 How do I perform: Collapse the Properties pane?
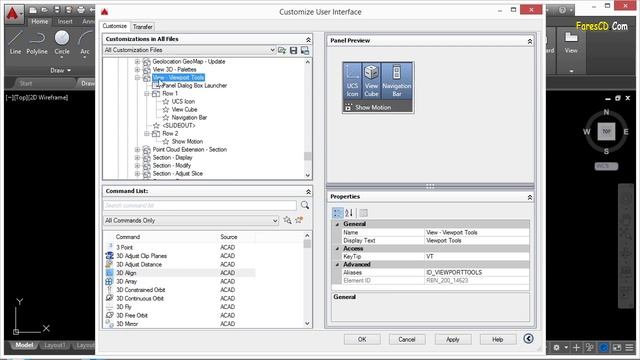530,197
